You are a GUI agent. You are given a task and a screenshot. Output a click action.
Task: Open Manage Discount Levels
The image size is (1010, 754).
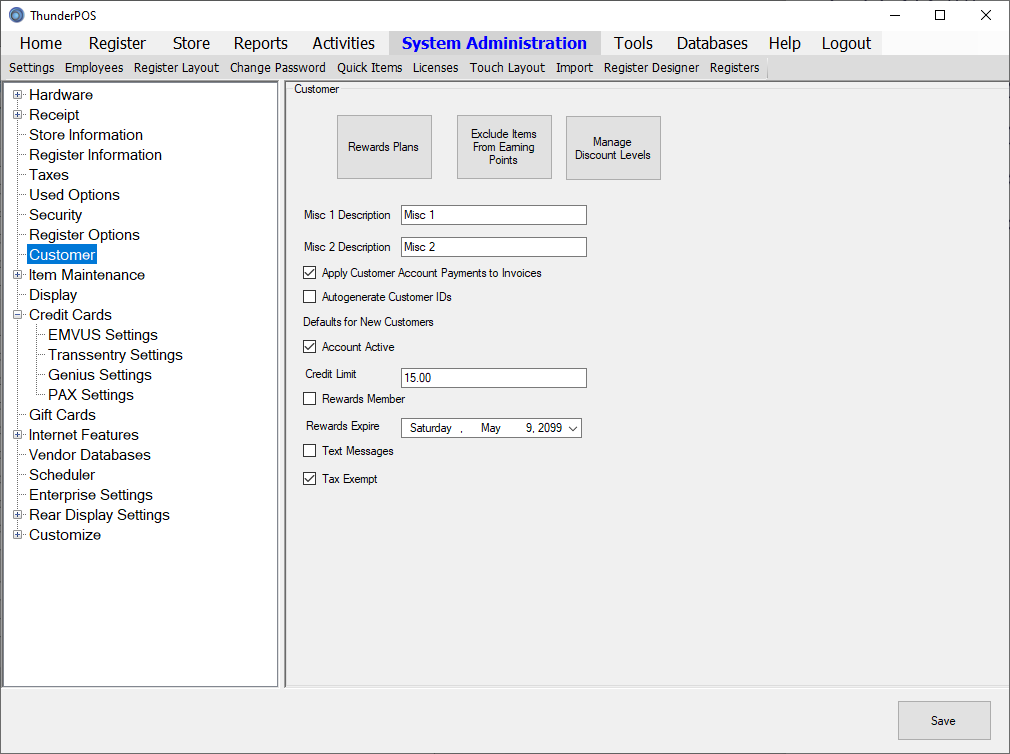coord(613,148)
